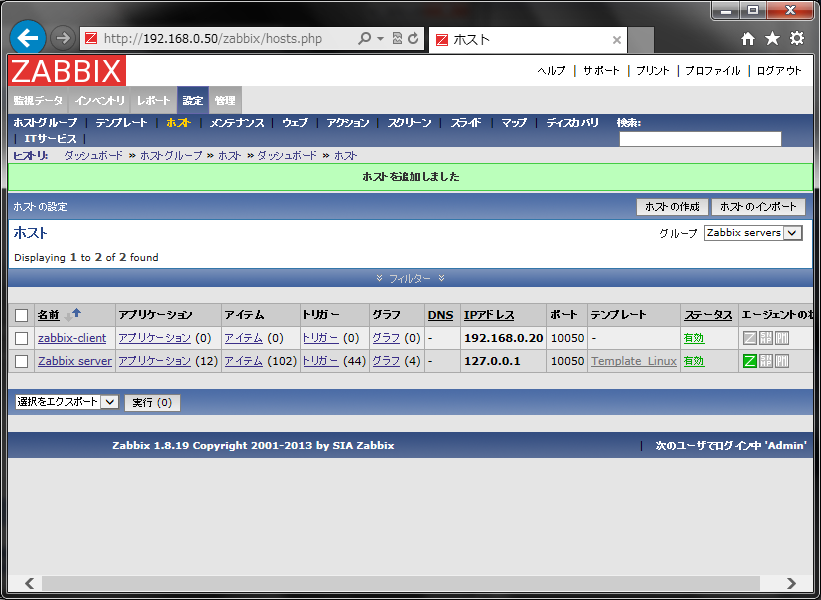821x600 pixels.
Task: Click the Zabbix favicon in the address bar
Action: 91,38
